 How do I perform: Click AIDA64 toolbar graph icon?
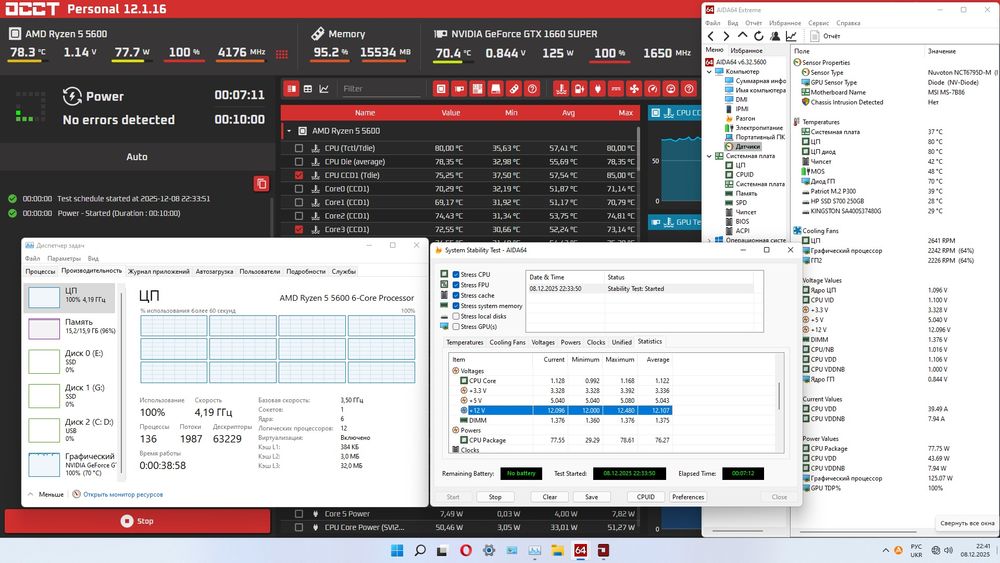click(x=791, y=36)
